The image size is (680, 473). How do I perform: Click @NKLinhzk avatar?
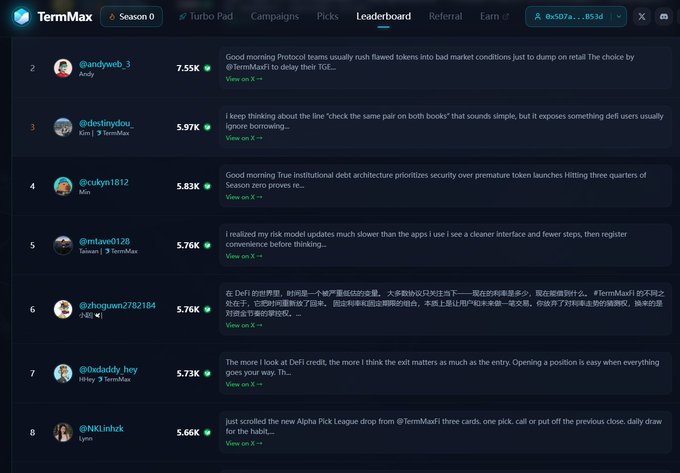[63, 432]
